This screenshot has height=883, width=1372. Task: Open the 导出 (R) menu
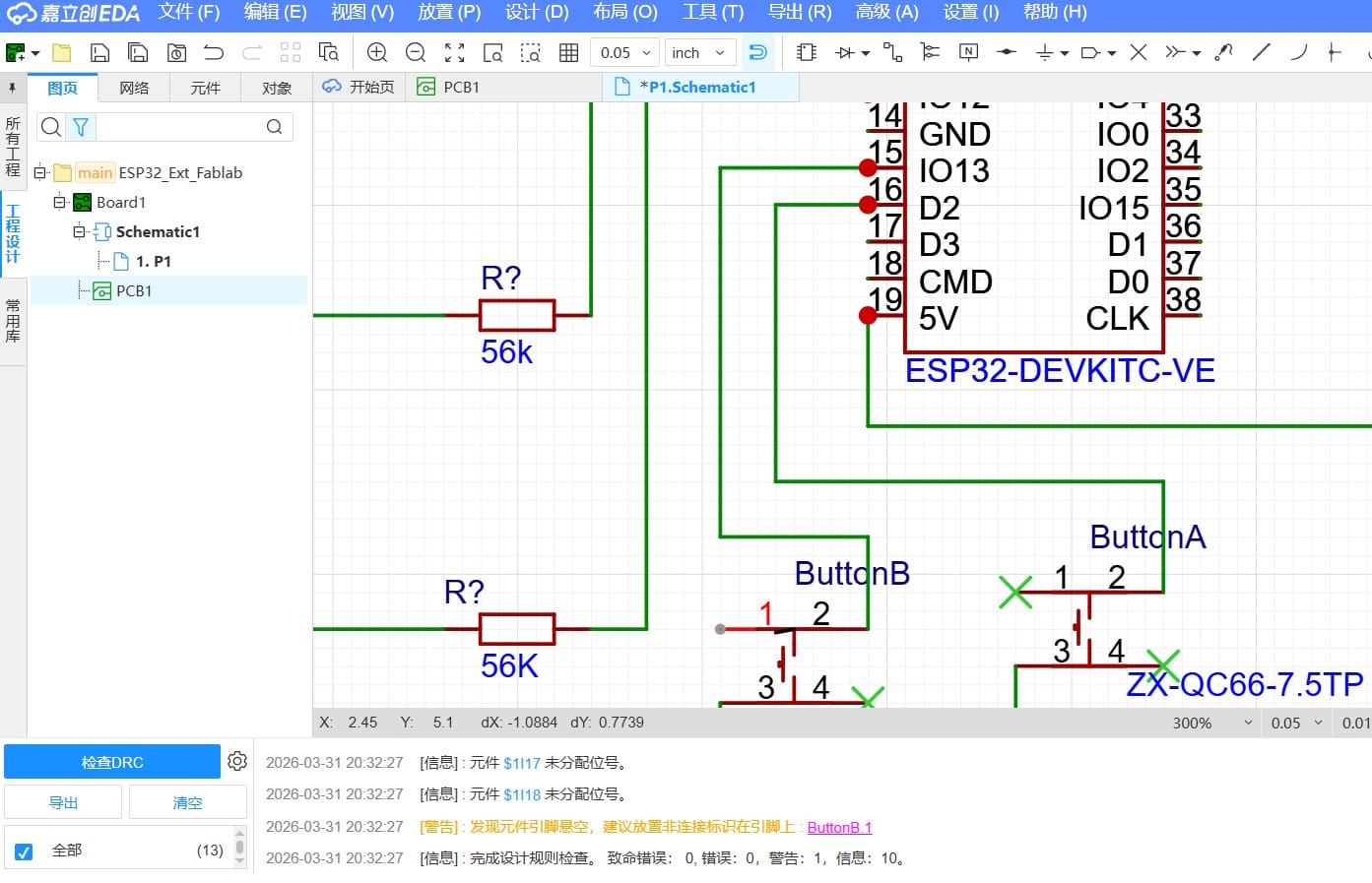tap(800, 12)
